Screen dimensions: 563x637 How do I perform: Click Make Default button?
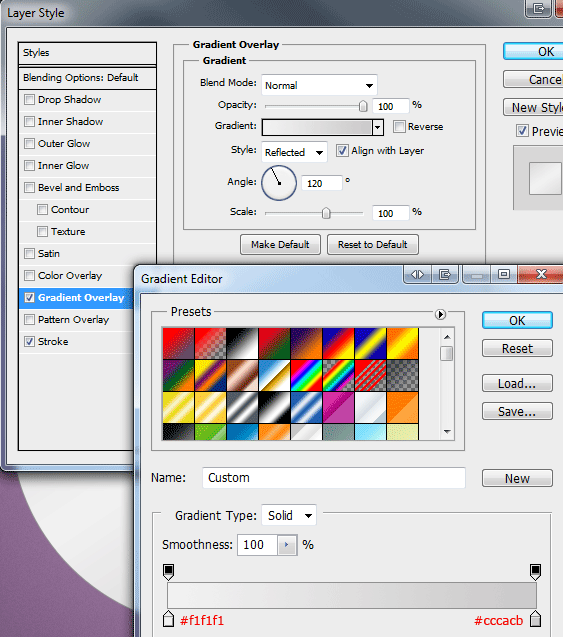(280, 245)
